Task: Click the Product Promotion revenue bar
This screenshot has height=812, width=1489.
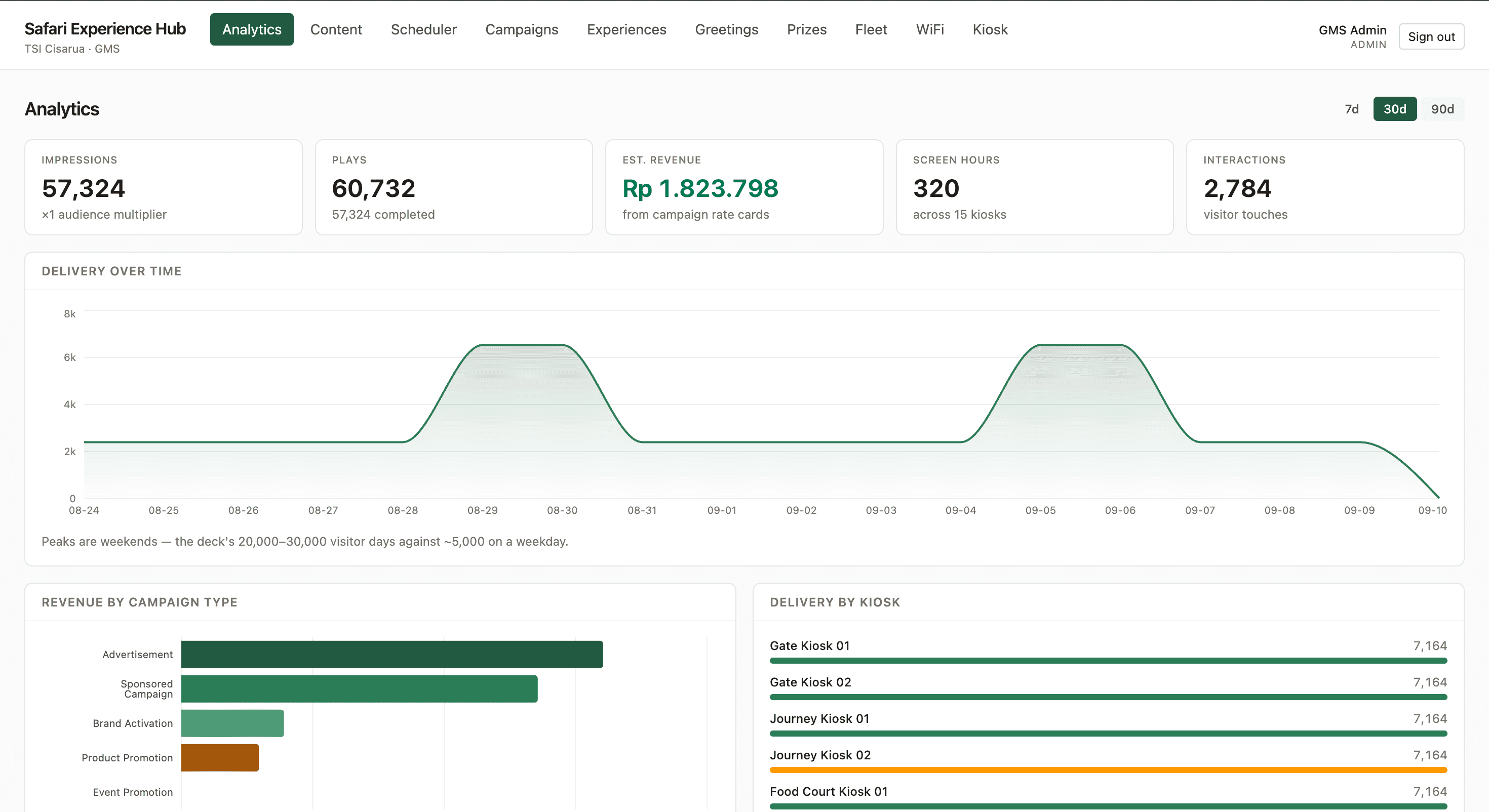Action: (220, 757)
